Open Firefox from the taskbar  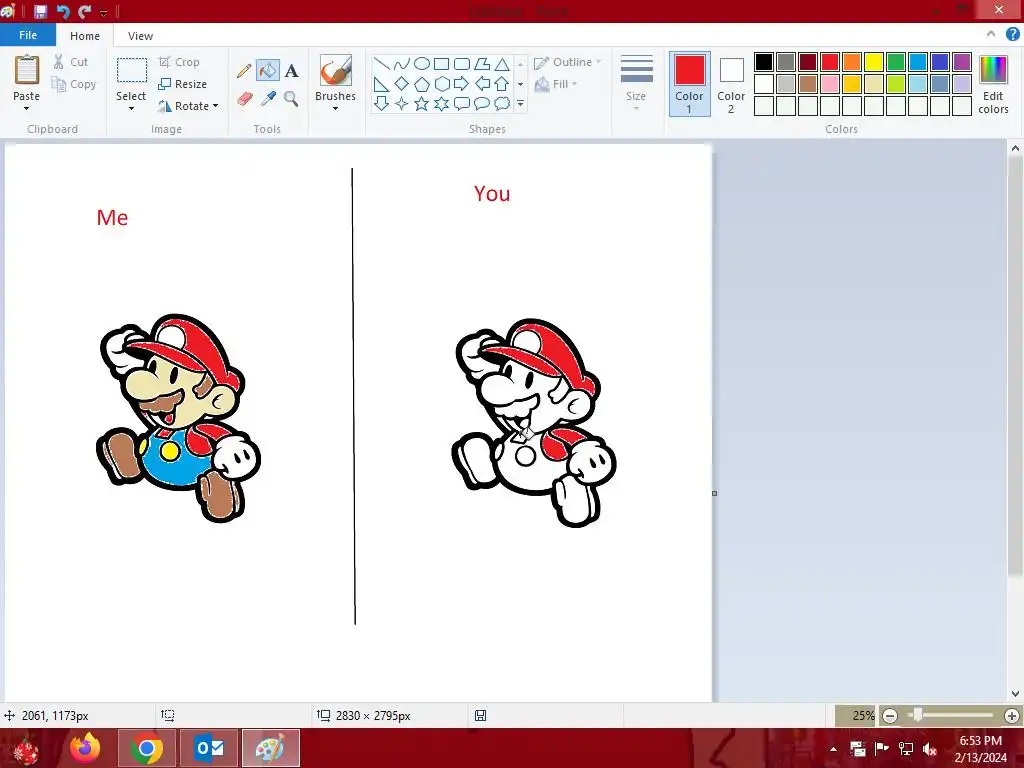tap(86, 748)
